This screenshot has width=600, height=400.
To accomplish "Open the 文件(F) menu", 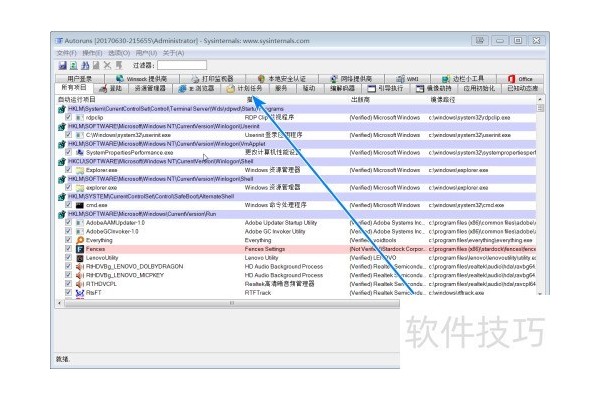I will [67, 53].
